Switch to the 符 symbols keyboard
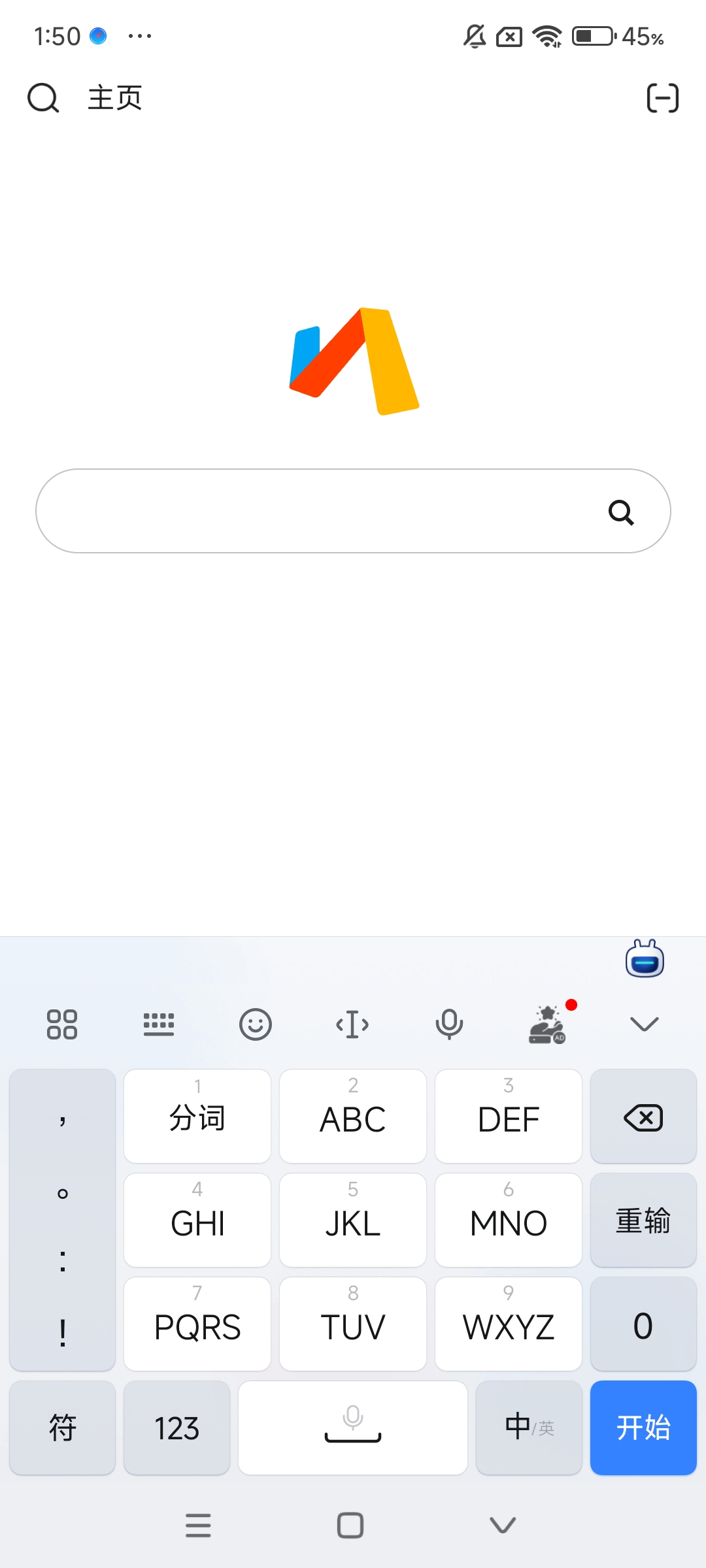 click(x=63, y=1428)
